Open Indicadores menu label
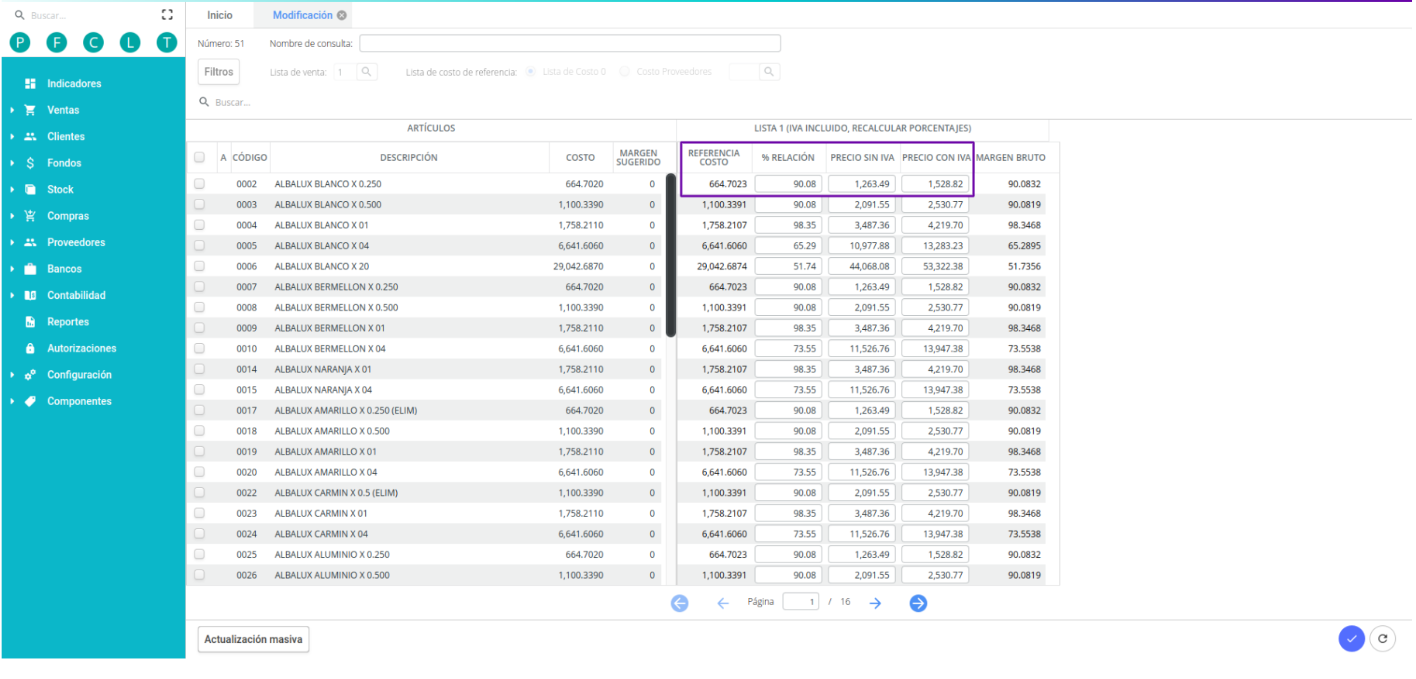Screen dimensions: 1416x679 (74, 84)
